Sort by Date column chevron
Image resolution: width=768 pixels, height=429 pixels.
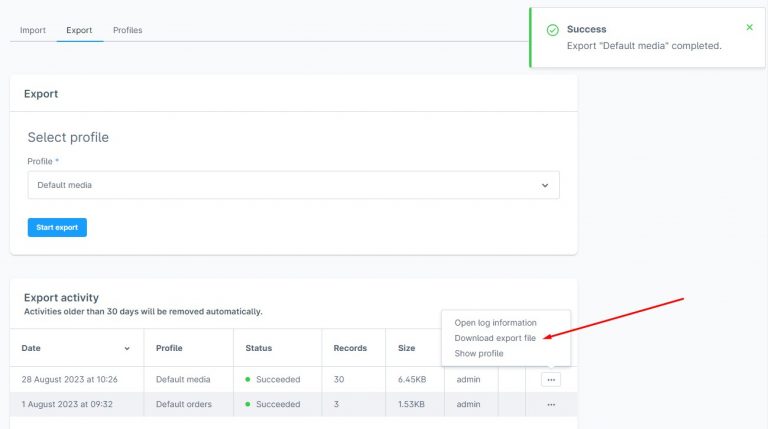(127, 349)
